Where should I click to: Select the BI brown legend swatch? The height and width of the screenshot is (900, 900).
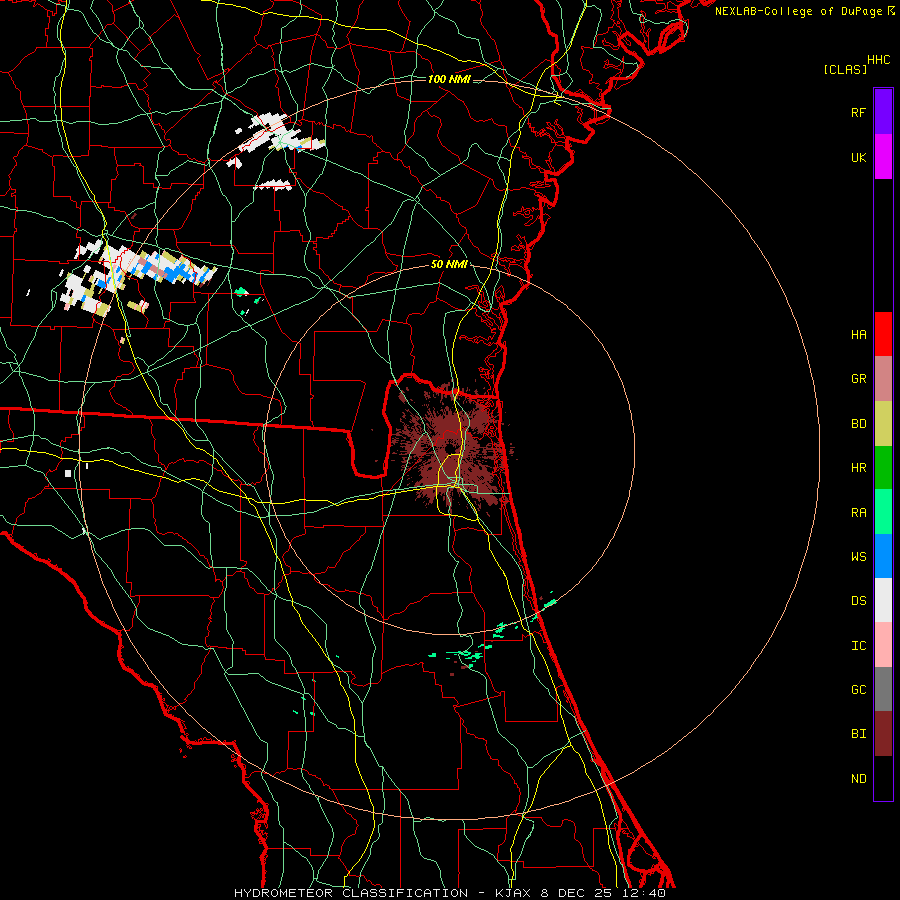[x=883, y=734]
